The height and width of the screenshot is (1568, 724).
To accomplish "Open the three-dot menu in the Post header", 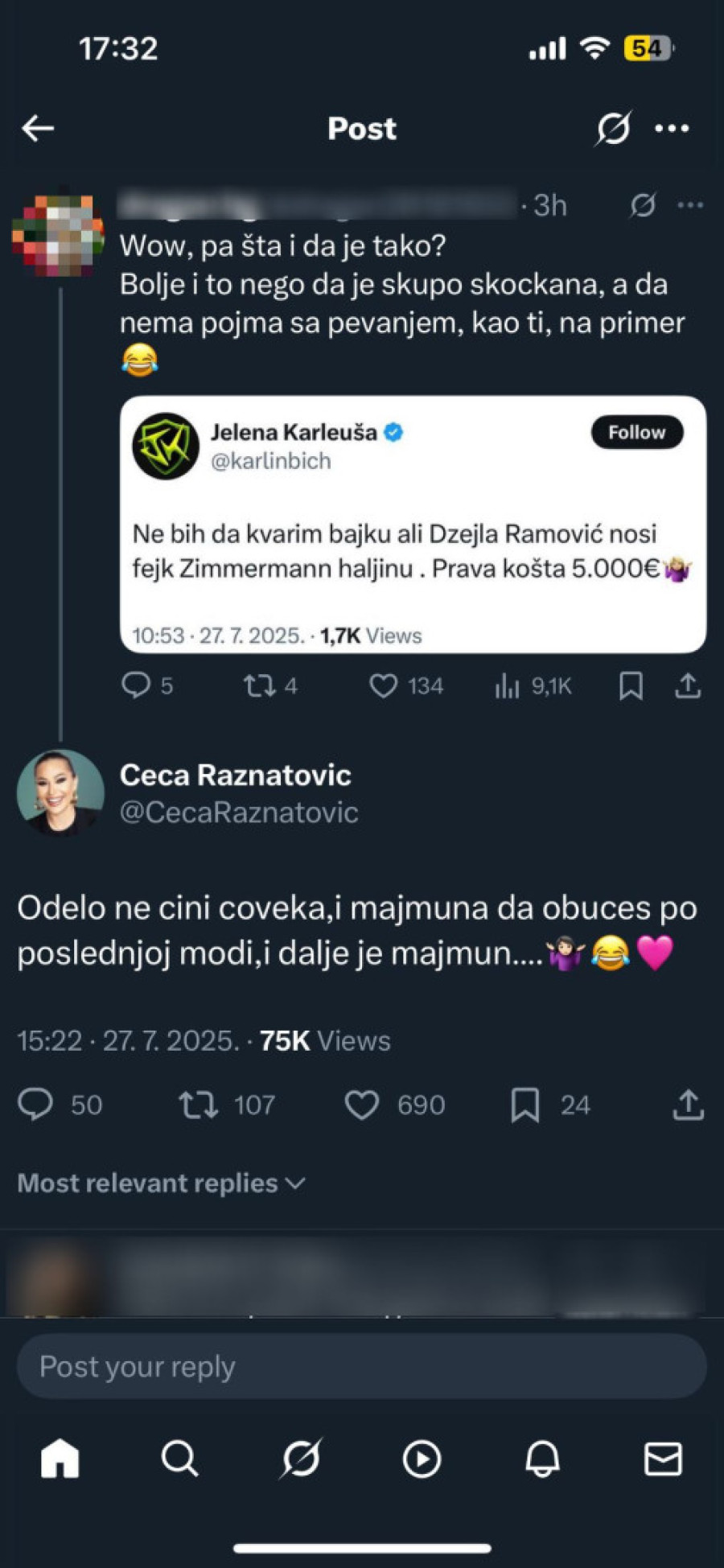I will tap(672, 128).
